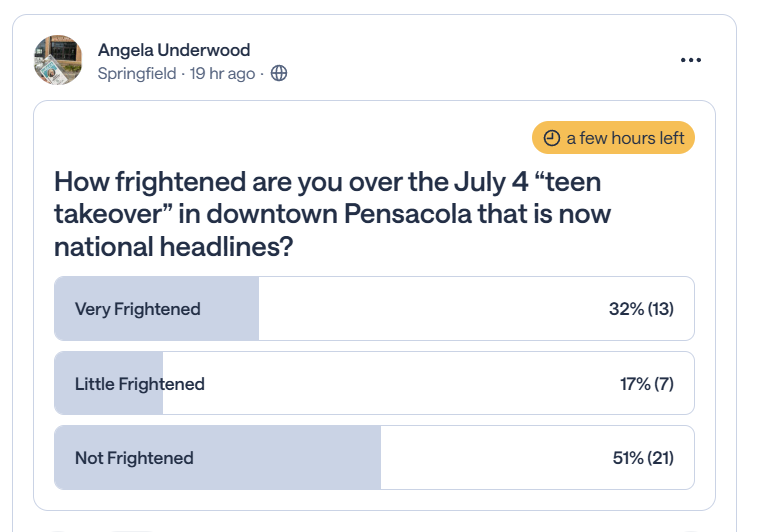Viewport: 766px width, 532px height.
Task: Click the clock icon in the time-left badge
Action: coord(552,138)
